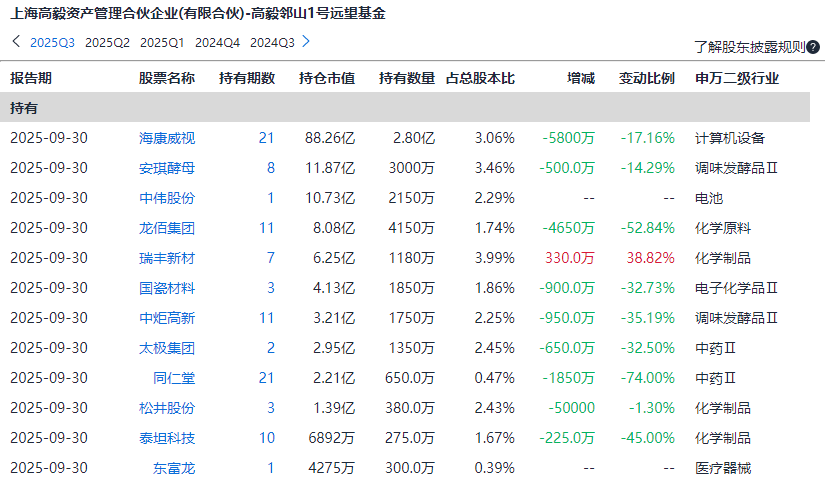This screenshot has height=478, width=825.
Task: Go to next quarters with right arrow
Action: (x=306, y=41)
